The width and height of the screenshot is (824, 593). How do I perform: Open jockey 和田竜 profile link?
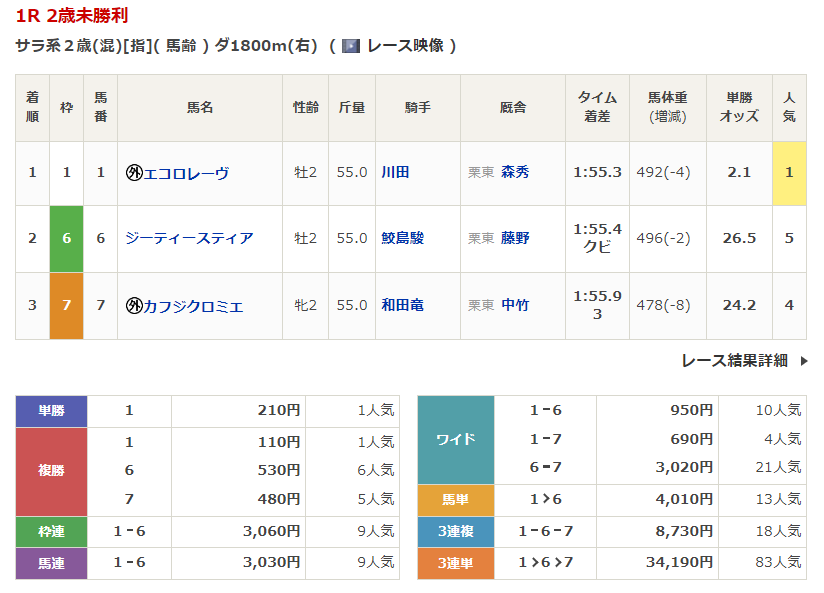tap(402, 306)
